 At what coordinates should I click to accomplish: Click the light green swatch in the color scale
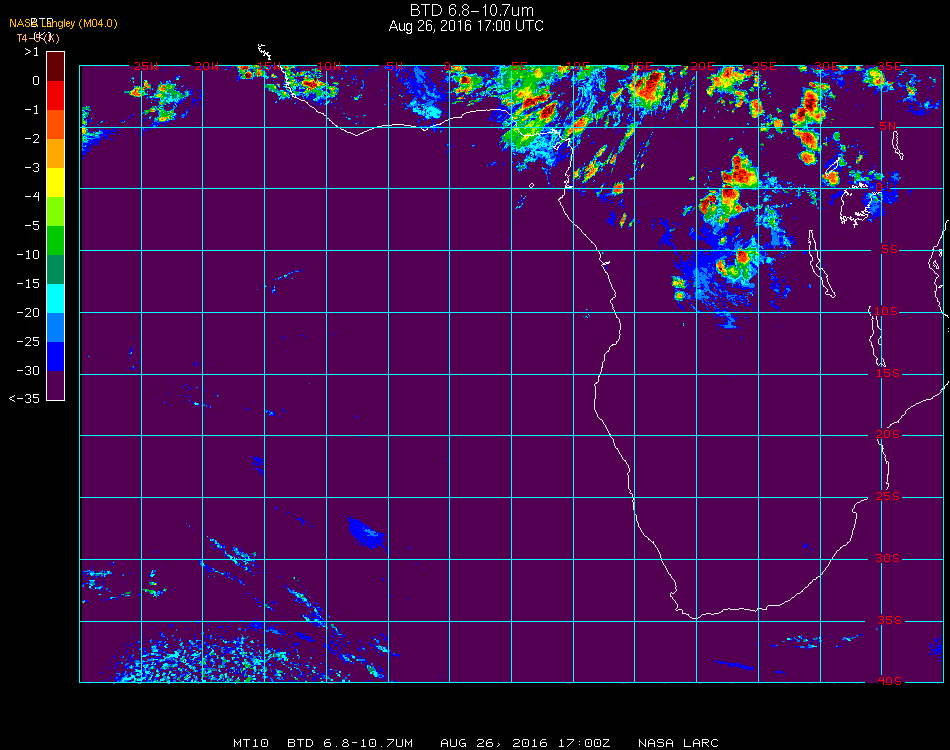pyautogui.click(x=55, y=211)
